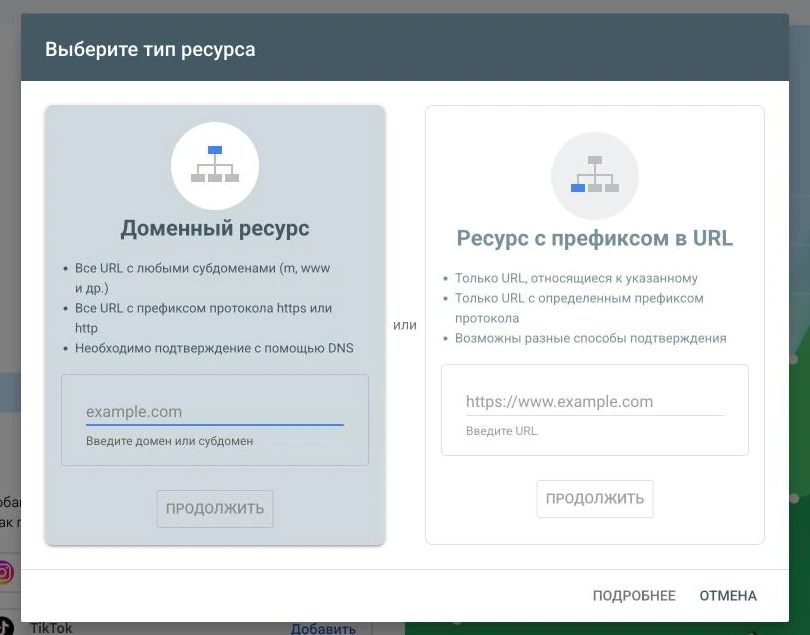Click the или separator text between cards
The image size is (810, 635).
tap(404, 326)
